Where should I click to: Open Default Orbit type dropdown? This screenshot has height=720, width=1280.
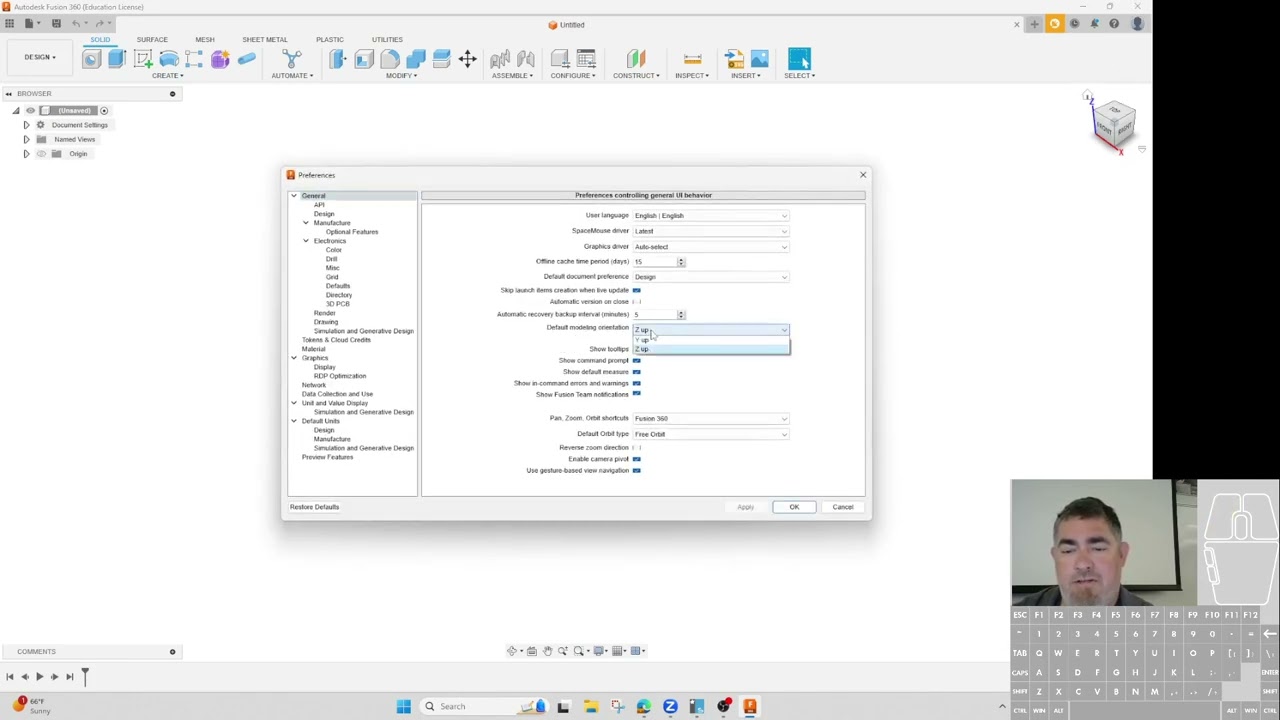(x=711, y=434)
